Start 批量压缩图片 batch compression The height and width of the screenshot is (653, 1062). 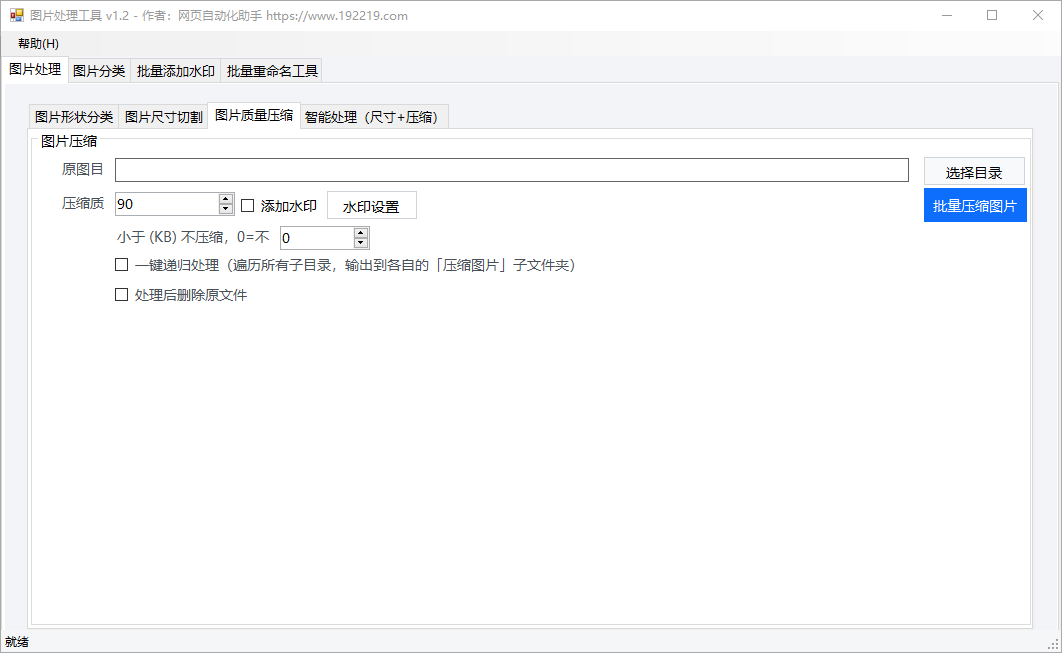point(974,206)
